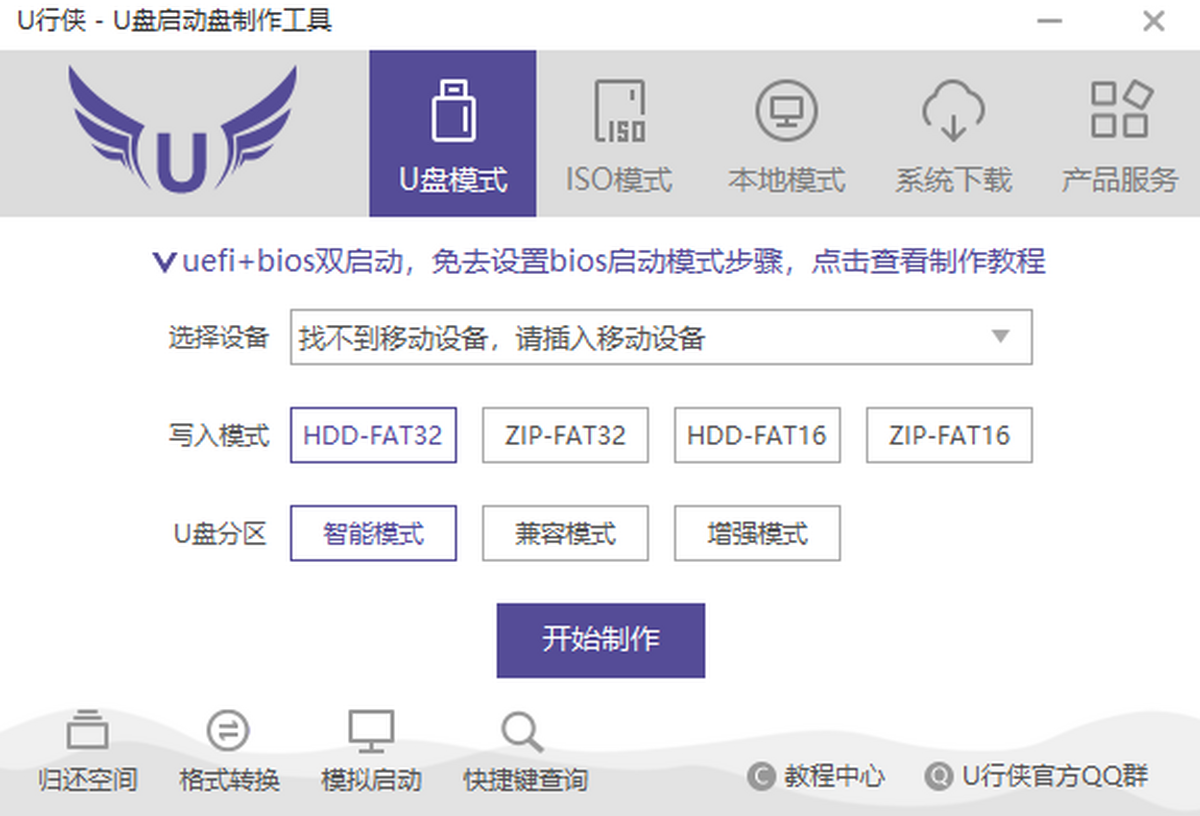Launch 模拟启动 monitor icon

pyautogui.click(x=371, y=731)
